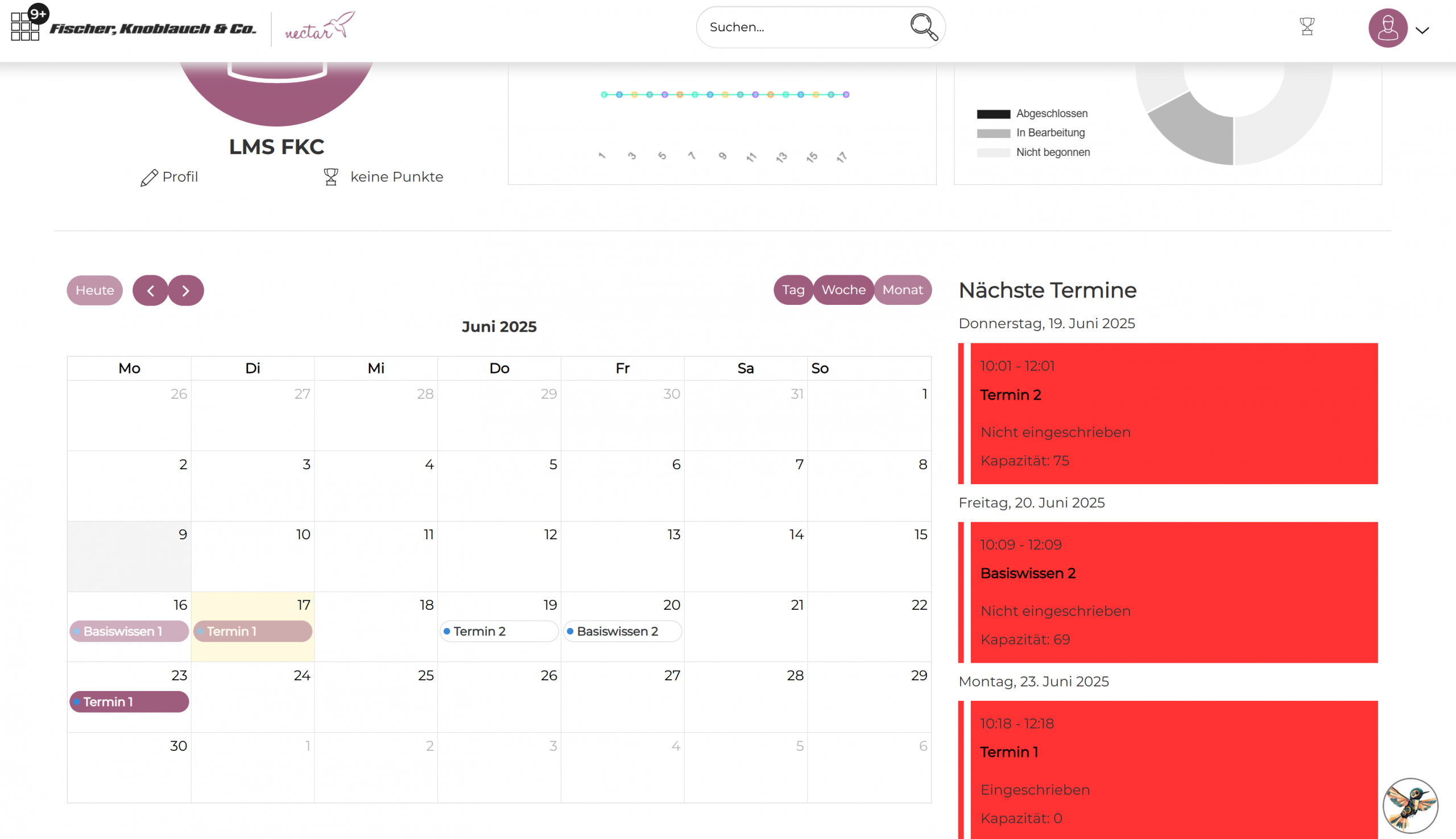
Task: Open Termin 2 event on June 19
Action: (x=498, y=631)
